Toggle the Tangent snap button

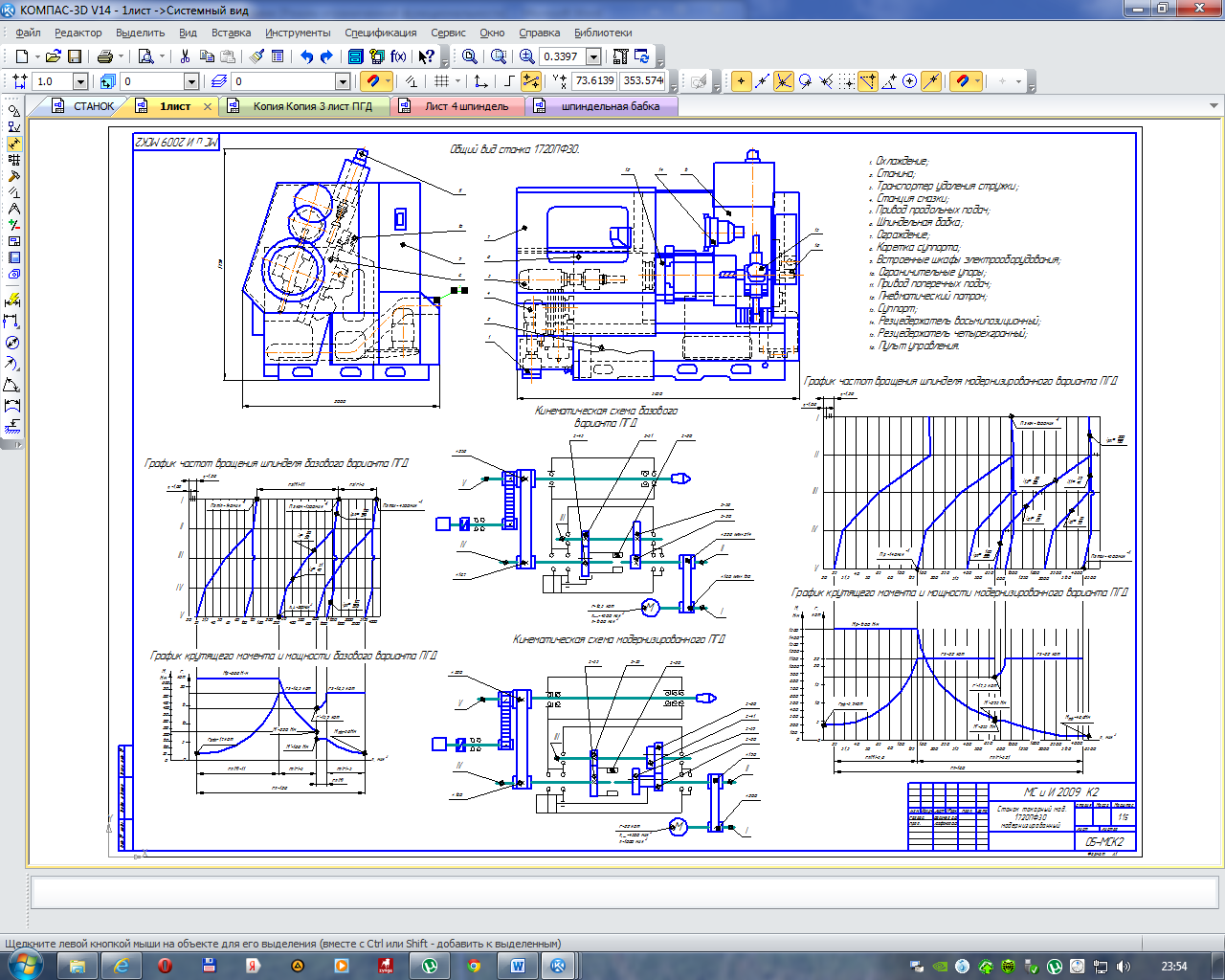805,81
